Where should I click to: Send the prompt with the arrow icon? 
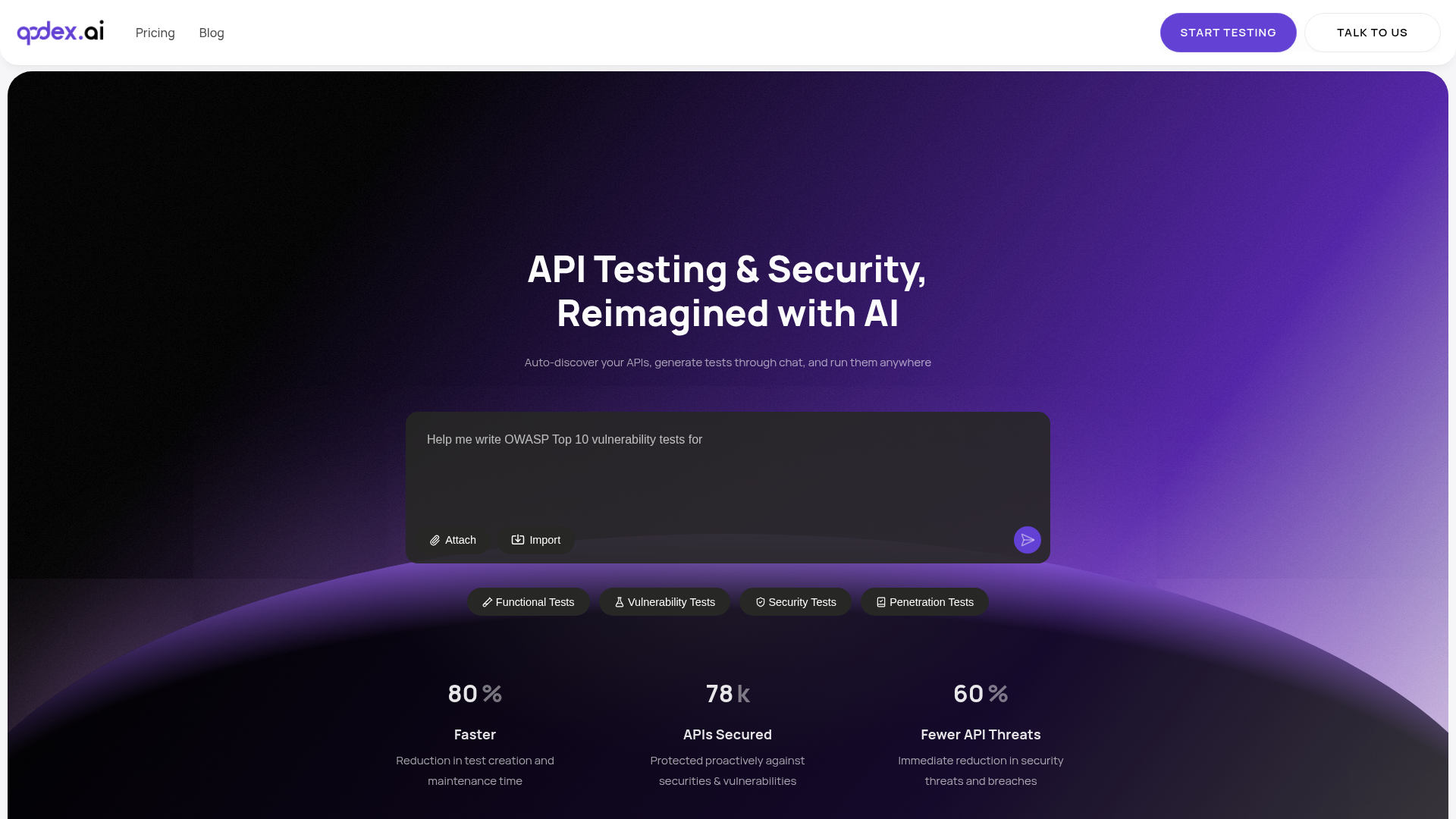(x=1028, y=540)
